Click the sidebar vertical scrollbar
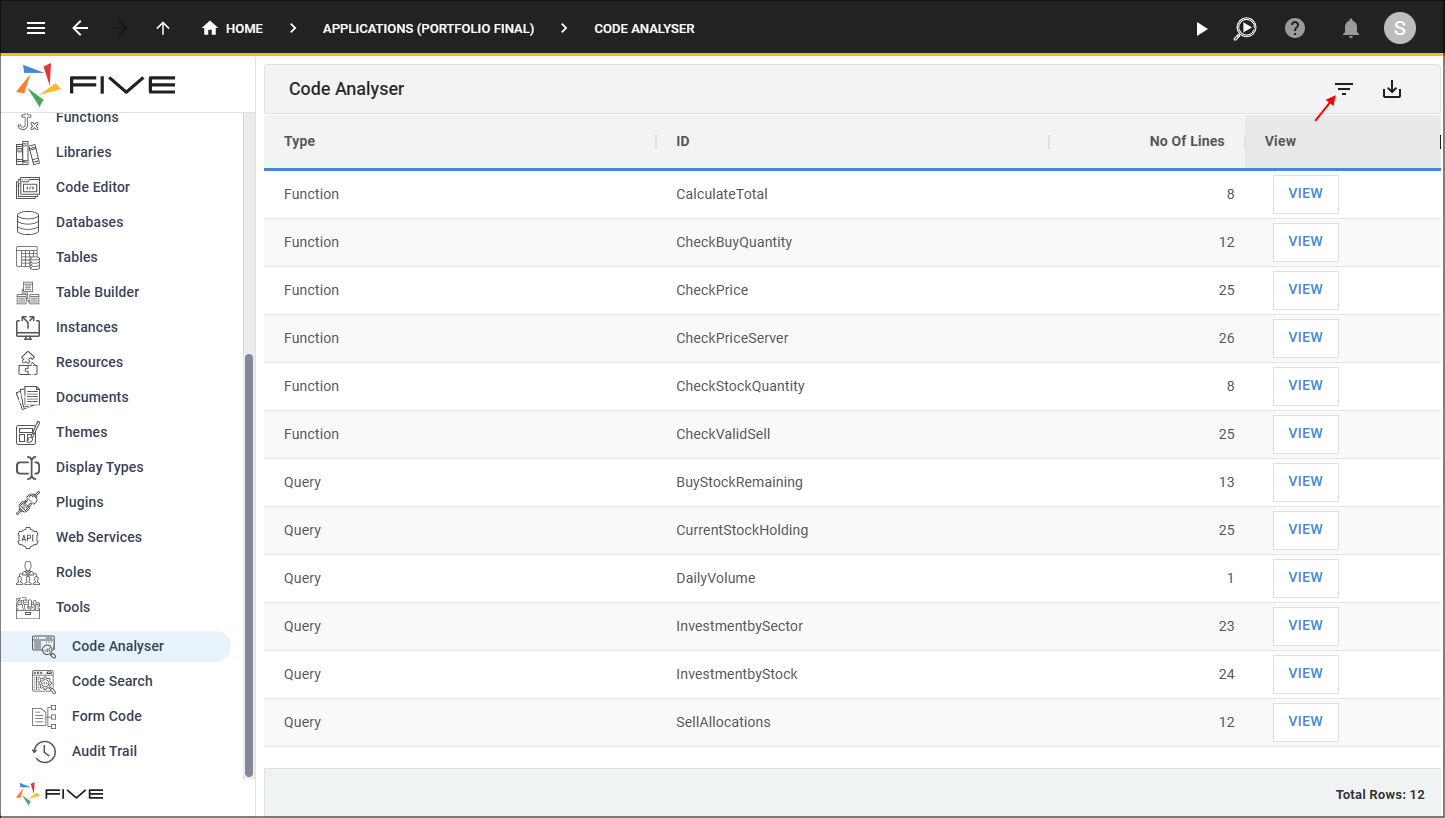 click(249, 565)
